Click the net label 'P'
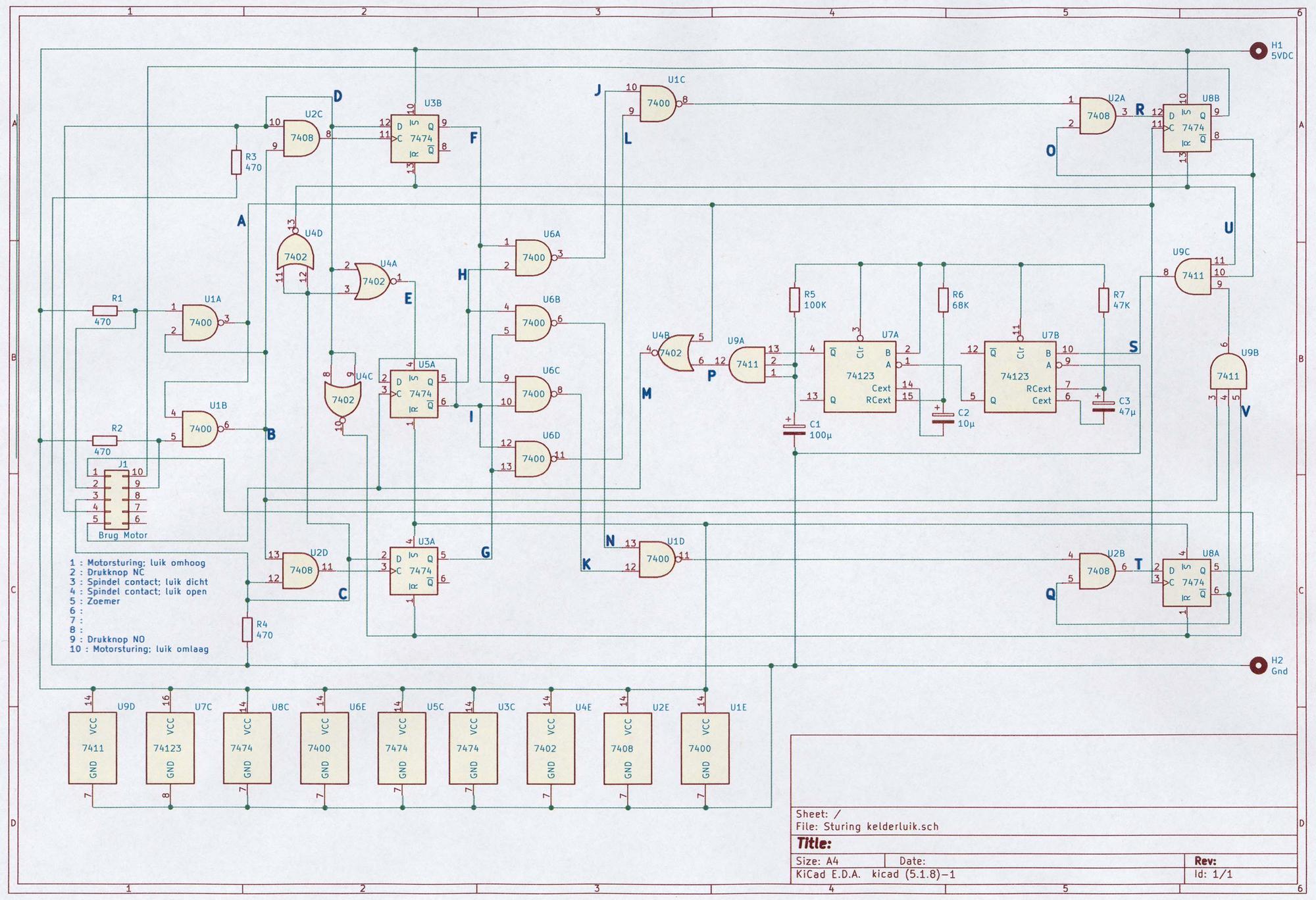 coord(711,376)
